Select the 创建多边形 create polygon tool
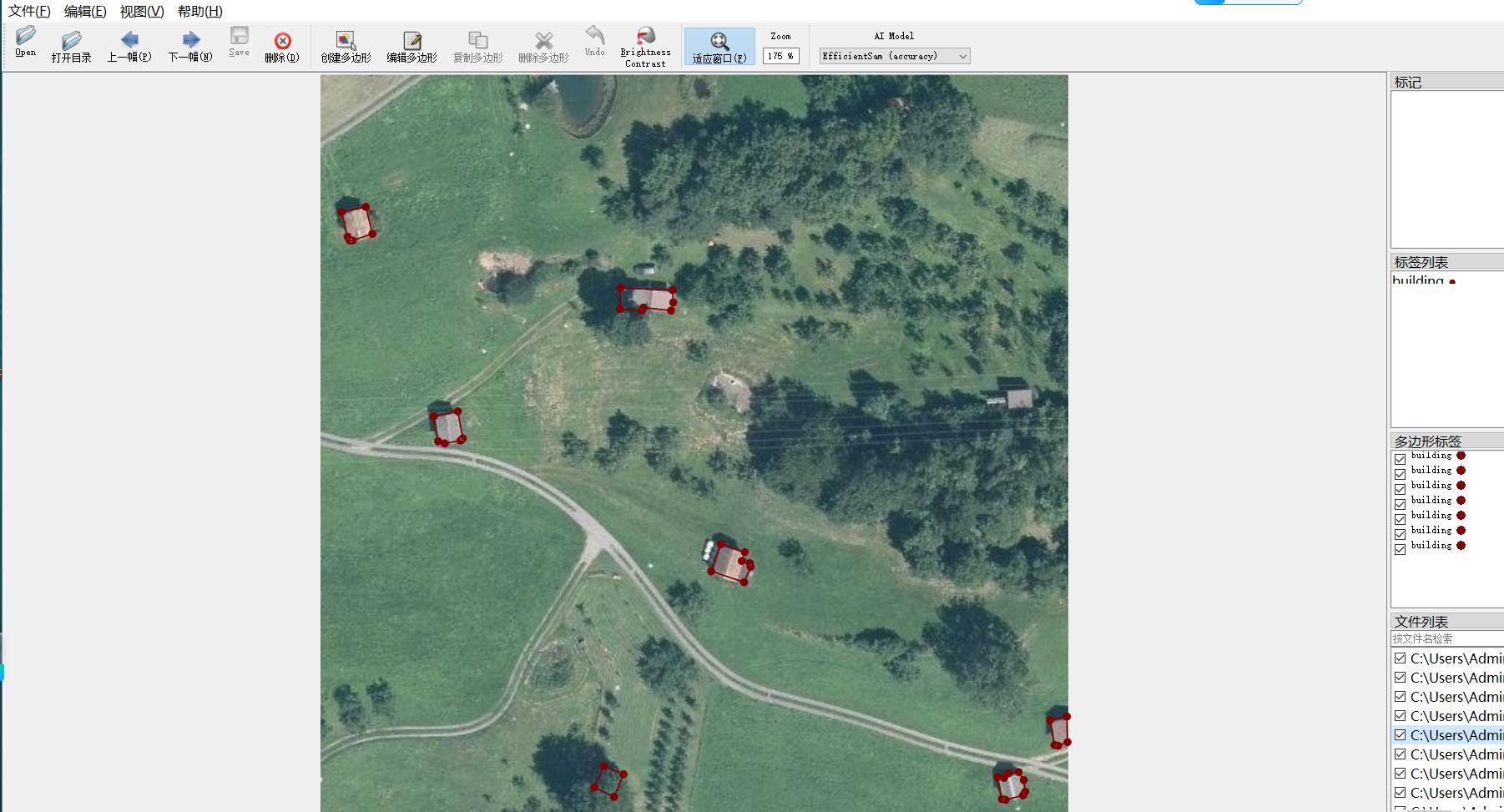This screenshot has width=1504, height=812. 346,46
